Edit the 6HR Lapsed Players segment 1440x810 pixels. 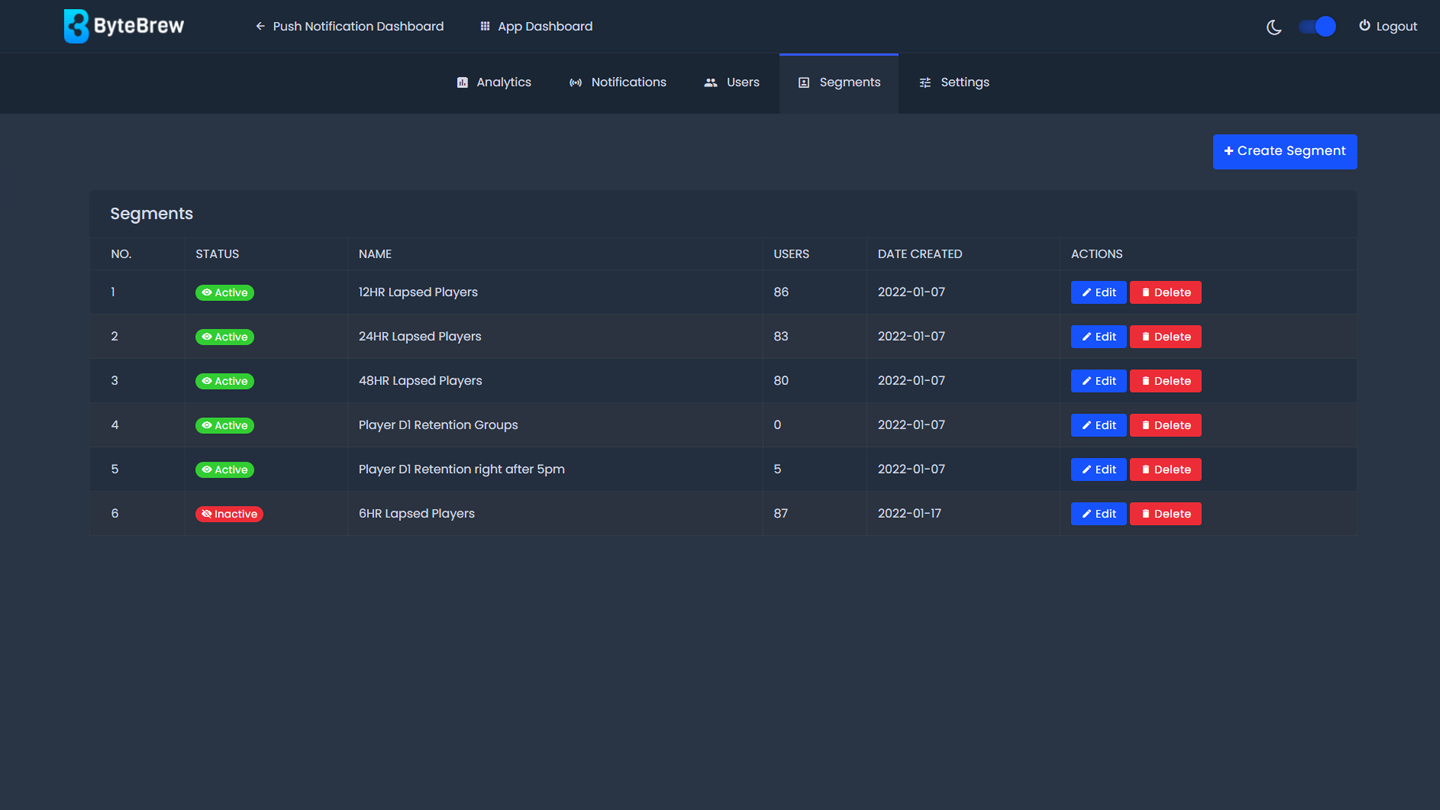[x=1098, y=514]
